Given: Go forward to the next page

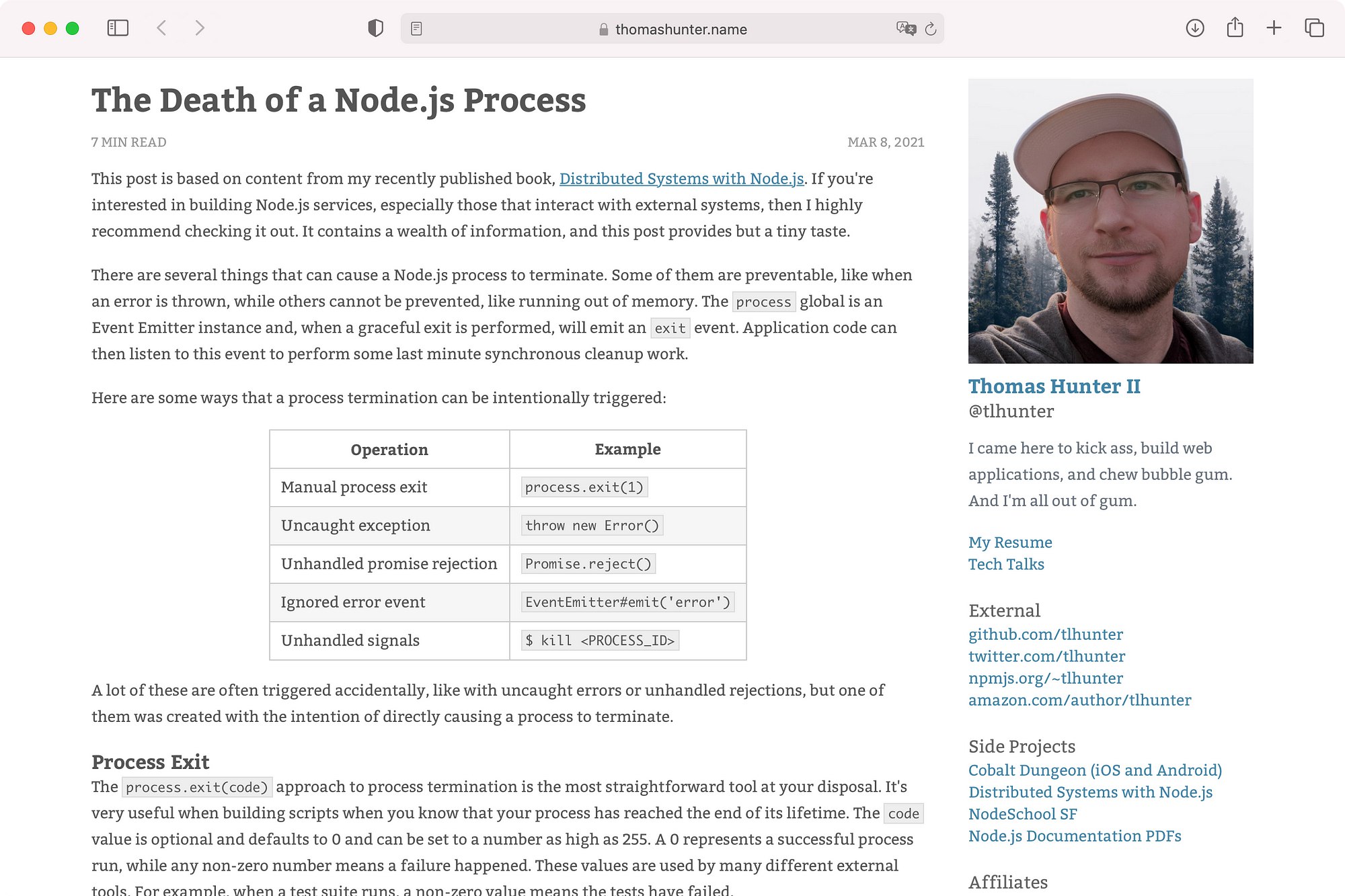Looking at the screenshot, I should [x=199, y=28].
